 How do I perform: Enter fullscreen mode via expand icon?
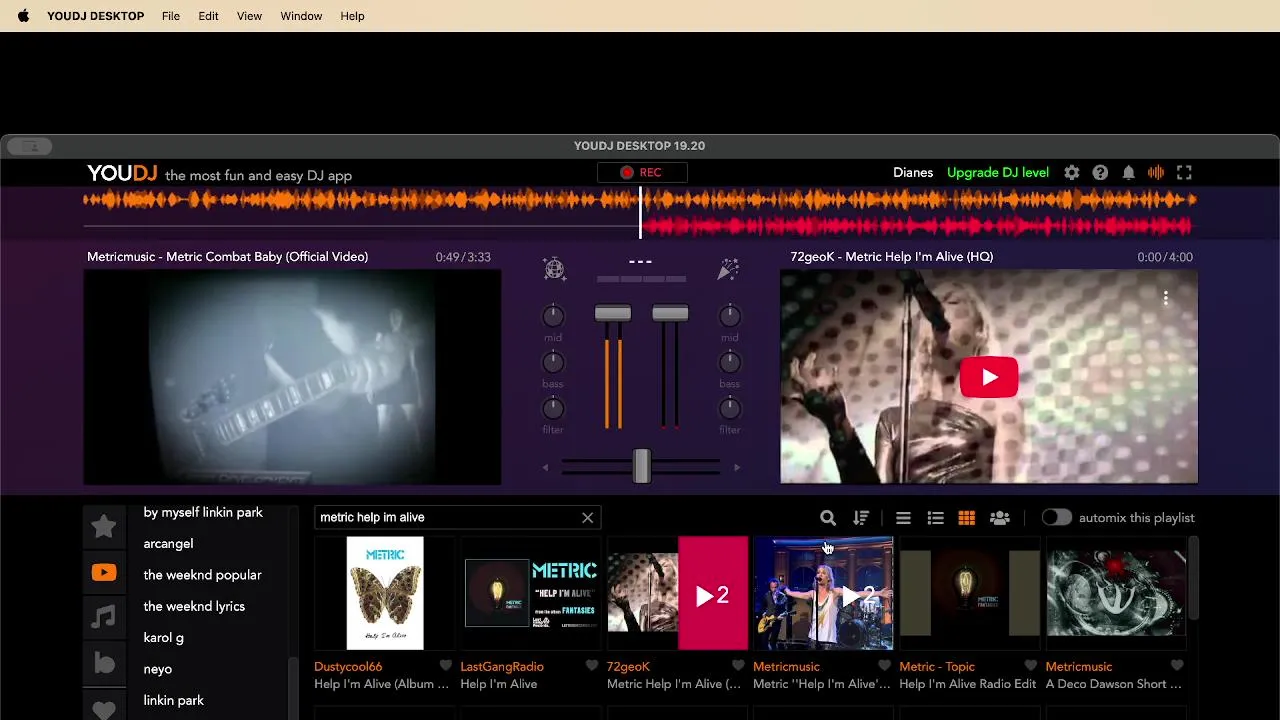1184,173
